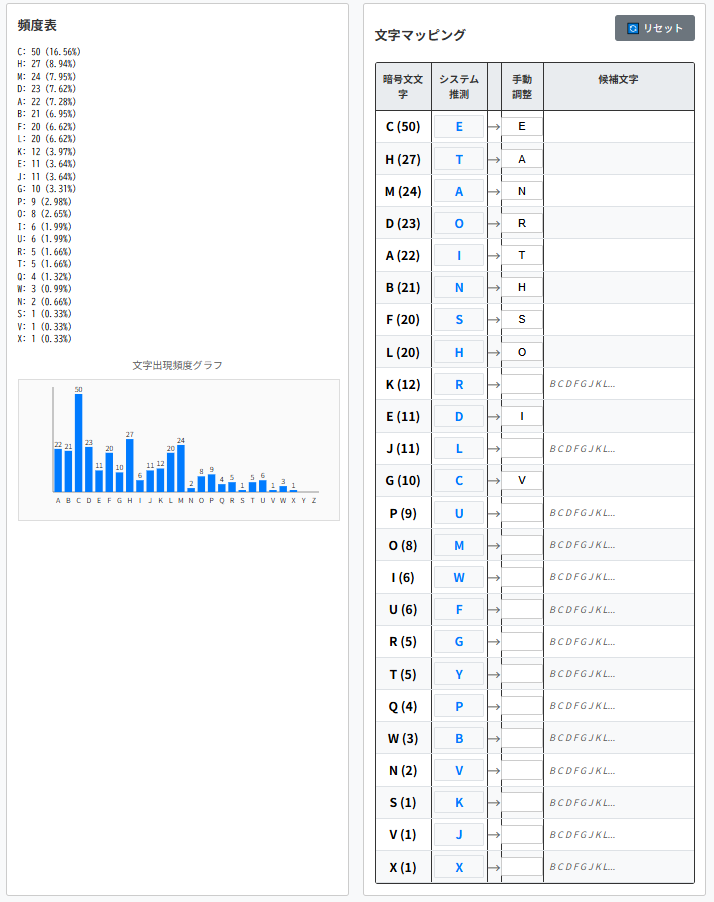The image size is (714, 902).
Task: Click the 暗号文文字 column header
Action: pyautogui.click(x=403, y=87)
